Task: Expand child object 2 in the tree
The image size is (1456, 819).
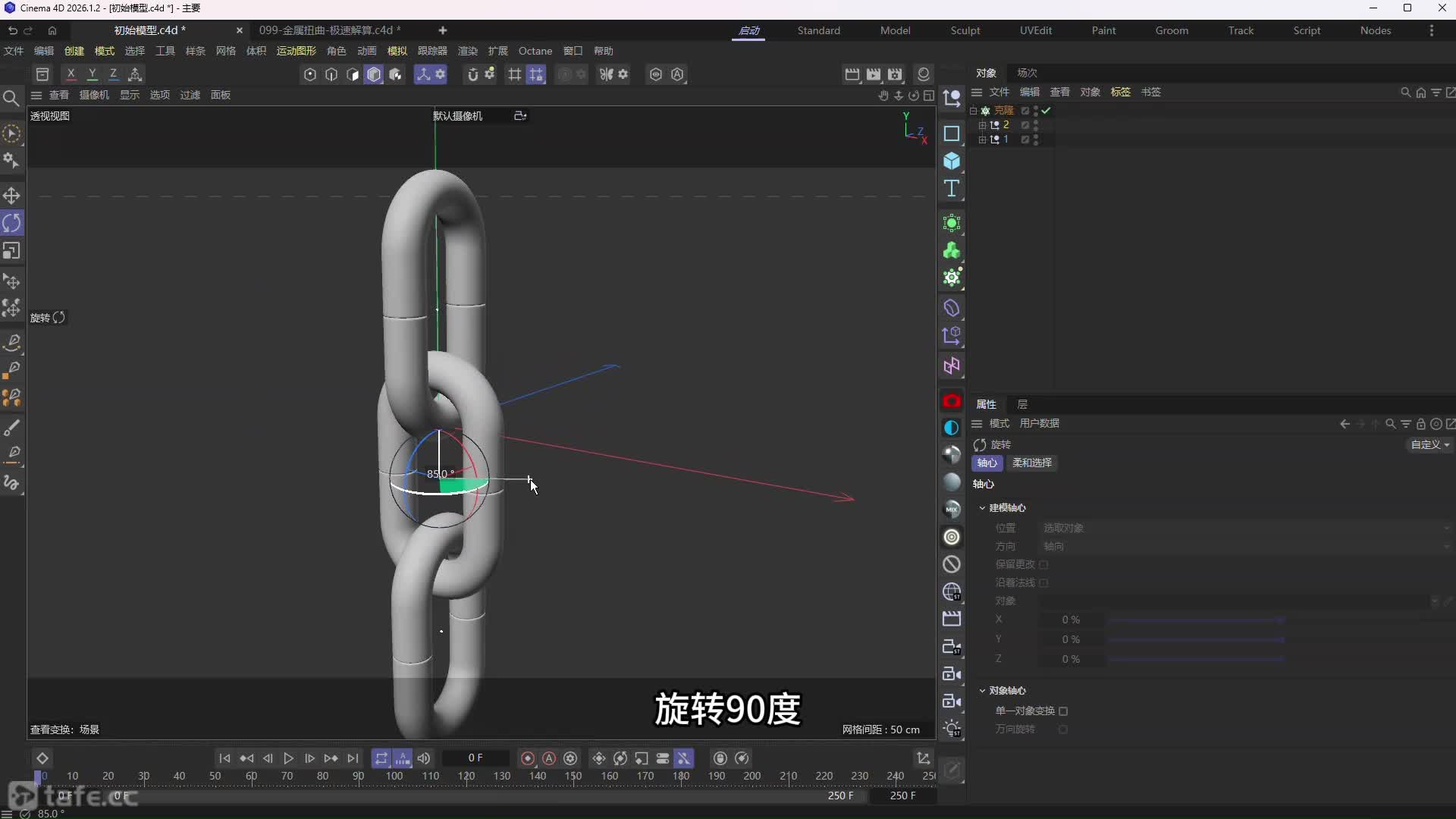Action: click(982, 125)
